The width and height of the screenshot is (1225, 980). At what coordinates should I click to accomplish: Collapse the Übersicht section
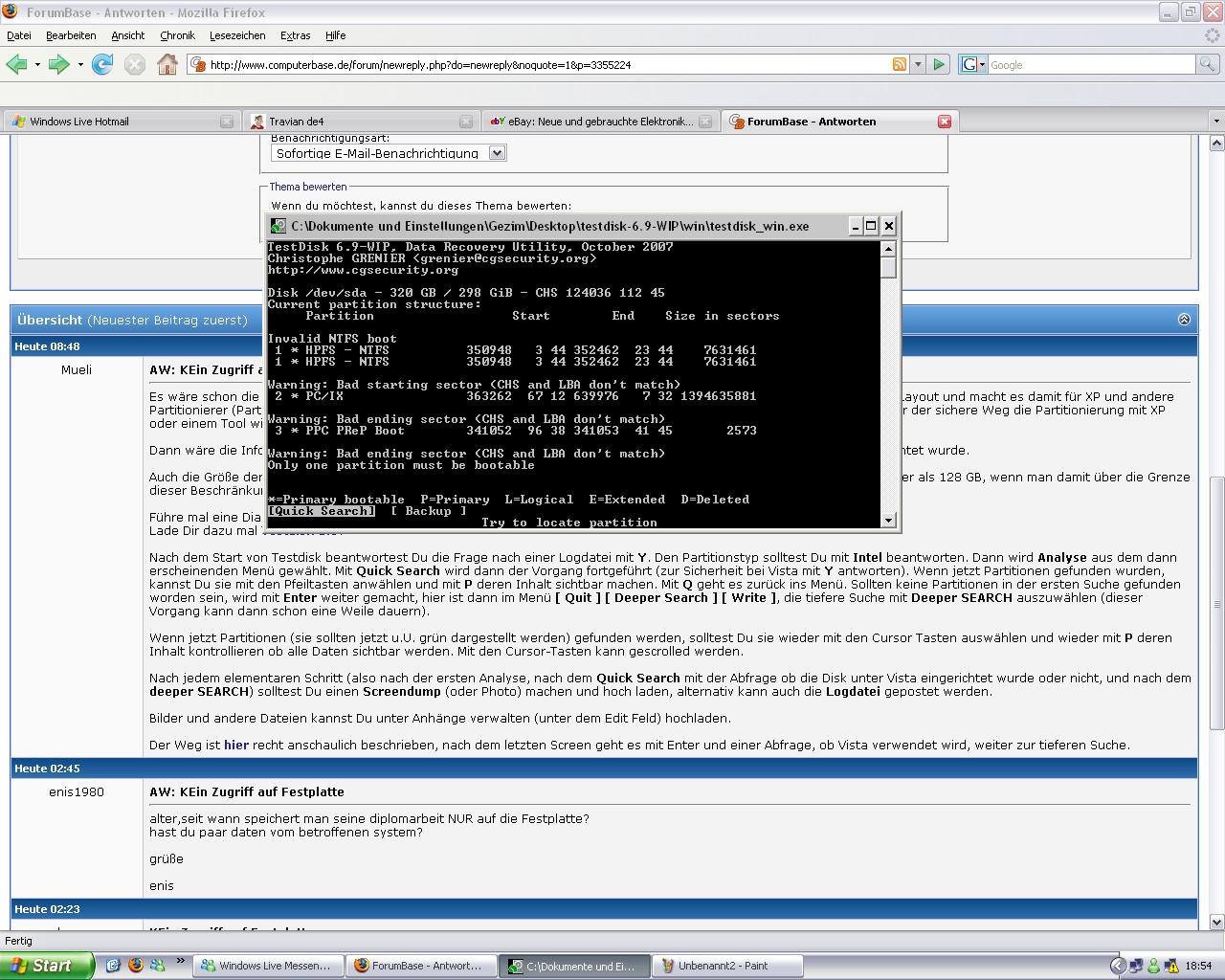point(1184,320)
